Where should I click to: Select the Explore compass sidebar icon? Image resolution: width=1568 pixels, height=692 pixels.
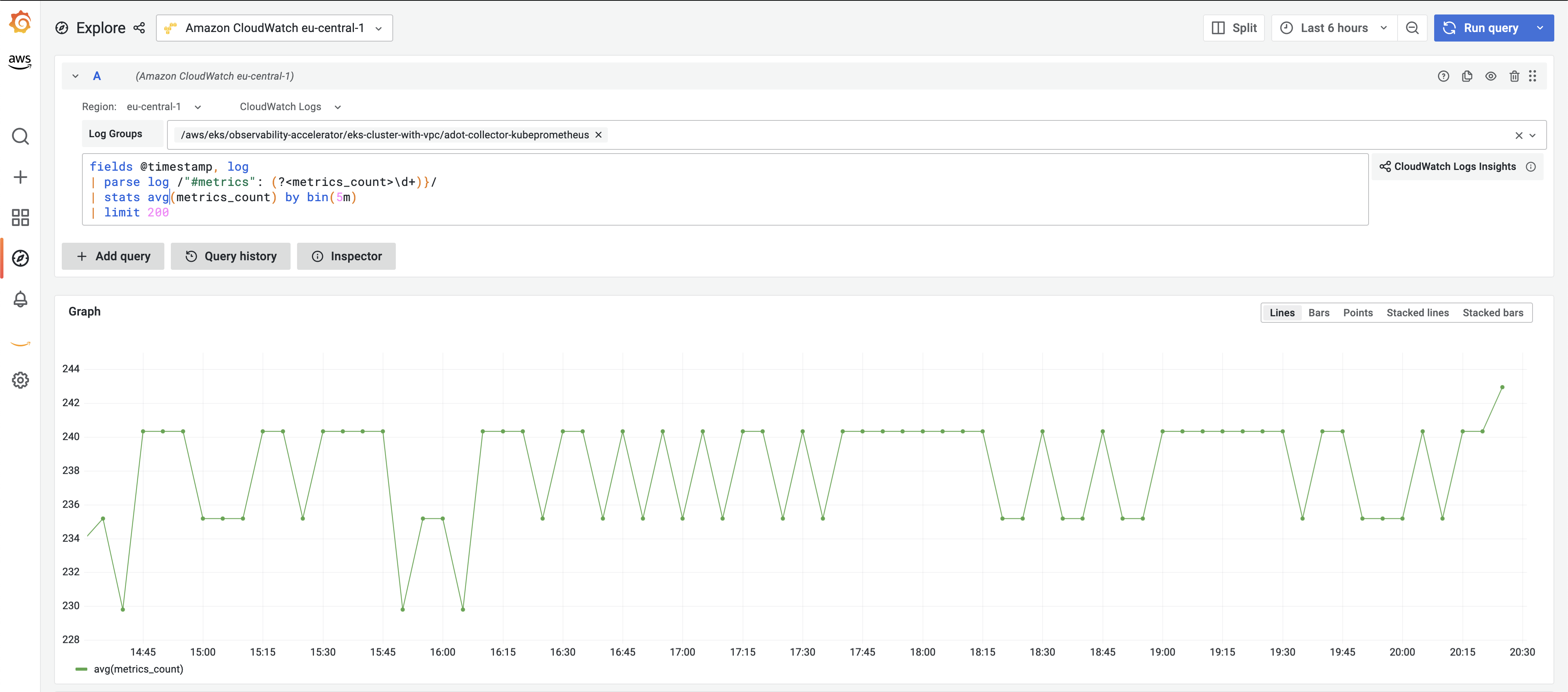tap(20, 258)
